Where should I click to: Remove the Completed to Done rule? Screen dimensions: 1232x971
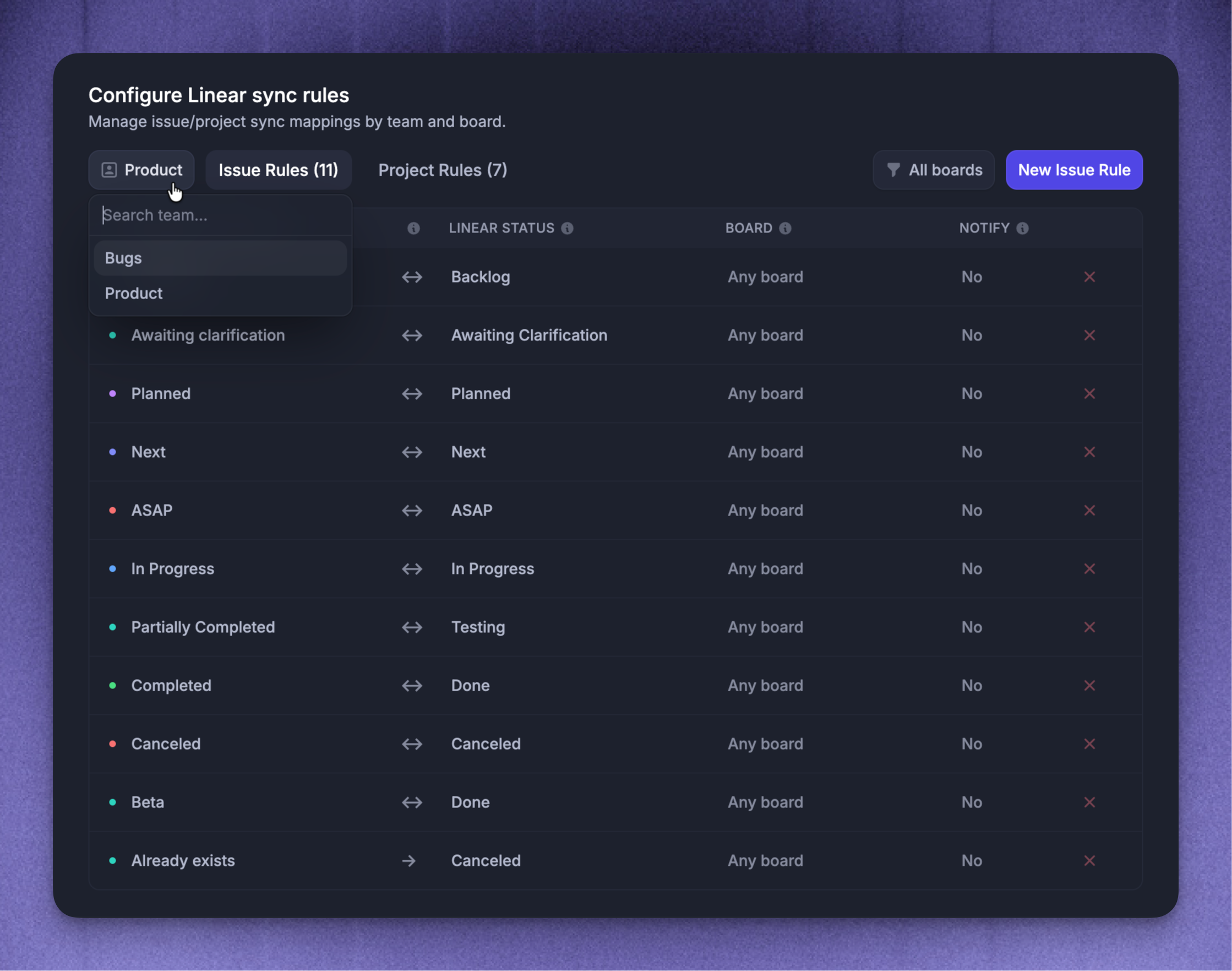click(x=1089, y=686)
